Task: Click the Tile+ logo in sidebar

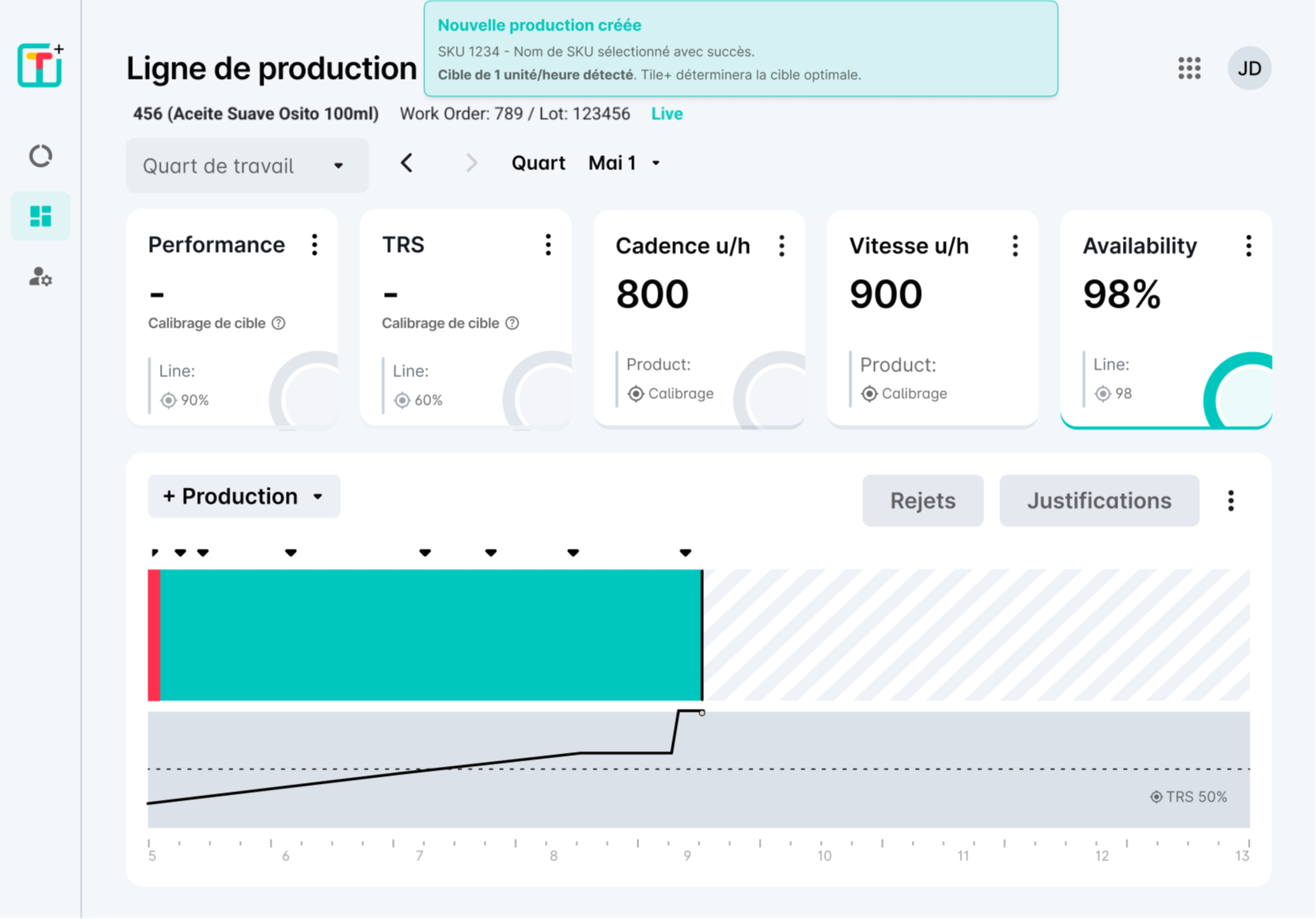Action: [40, 66]
